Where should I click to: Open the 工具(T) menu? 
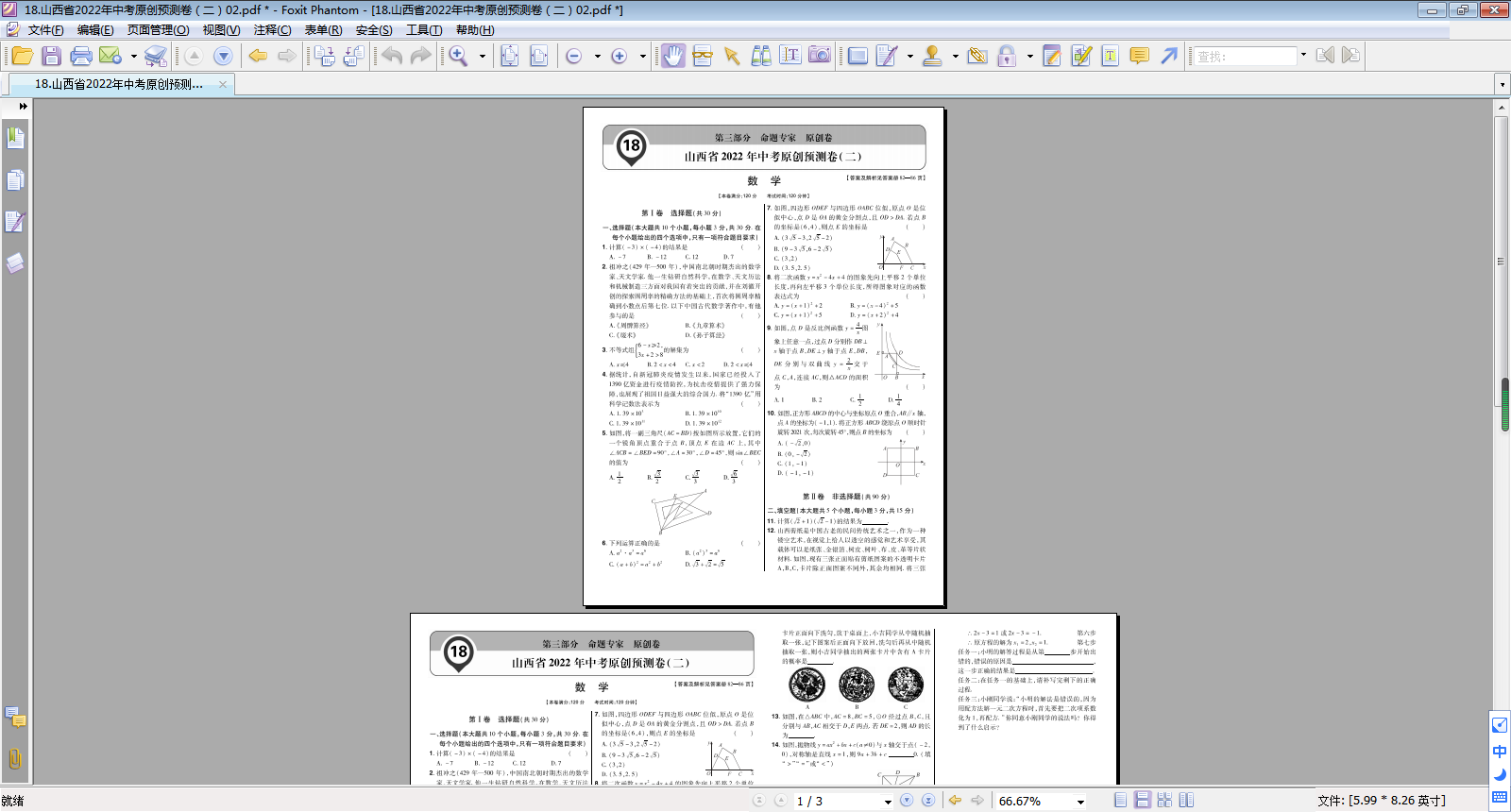424,30
